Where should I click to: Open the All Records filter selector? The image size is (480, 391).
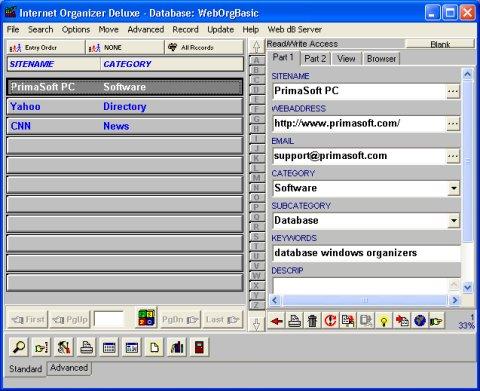pyautogui.click(x=204, y=47)
